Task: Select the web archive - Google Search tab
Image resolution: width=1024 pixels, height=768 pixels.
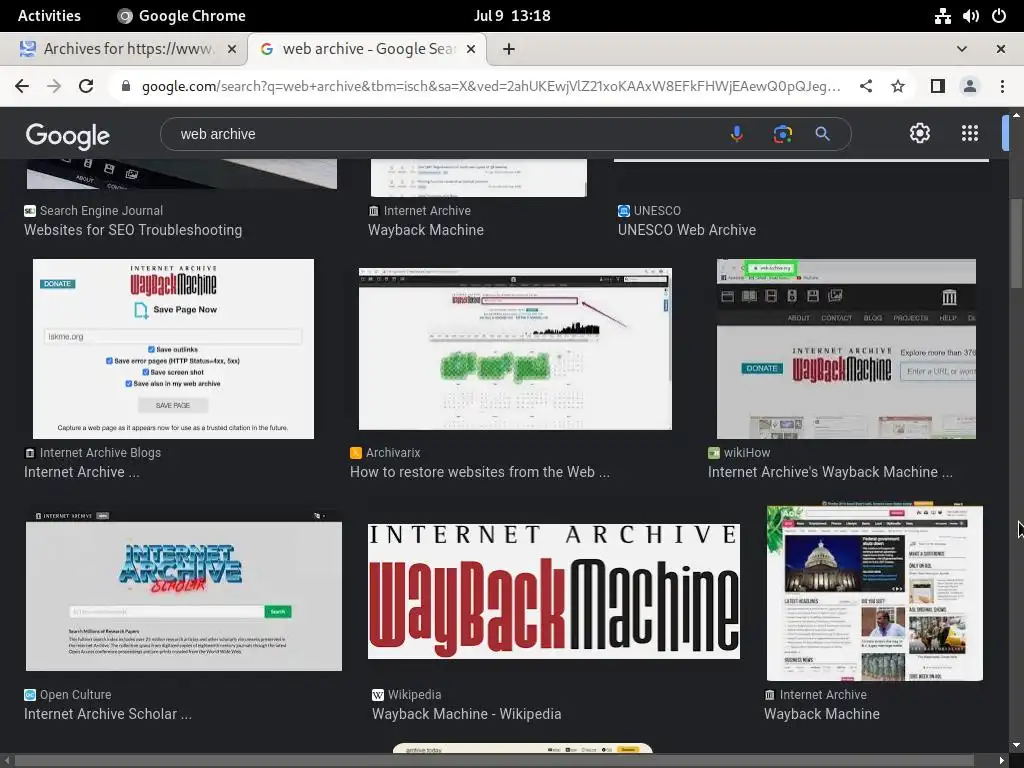Action: [x=367, y=49]
